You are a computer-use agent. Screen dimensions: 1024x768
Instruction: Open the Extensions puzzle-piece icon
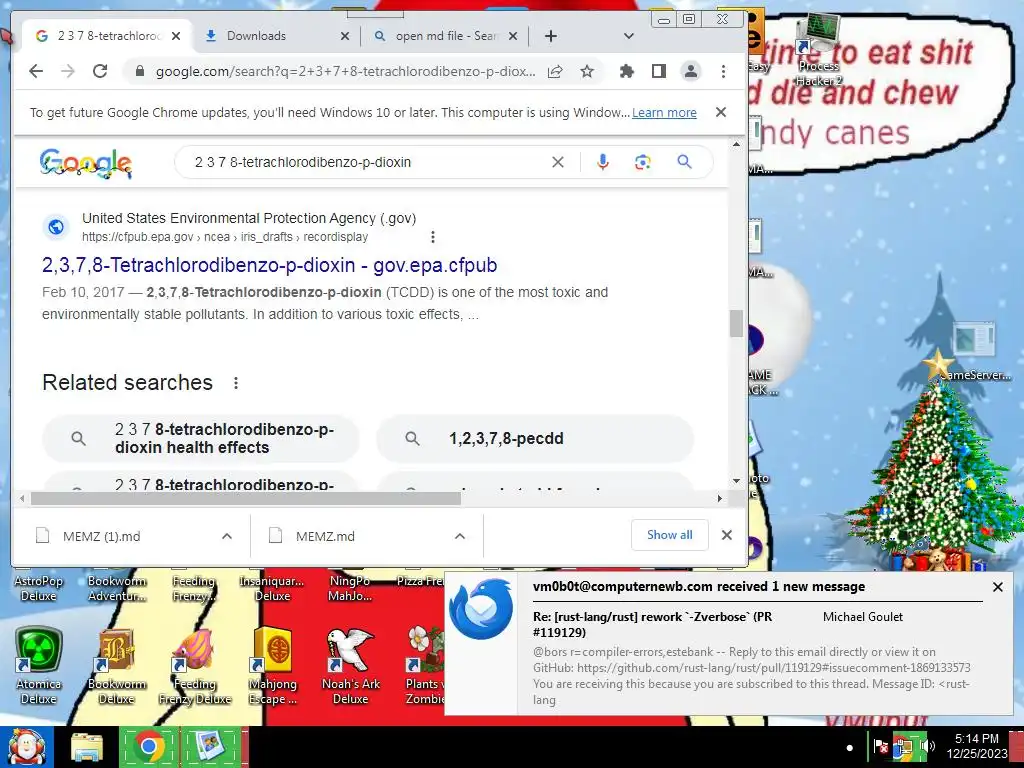pyautogui.click(x=627, y=71)
